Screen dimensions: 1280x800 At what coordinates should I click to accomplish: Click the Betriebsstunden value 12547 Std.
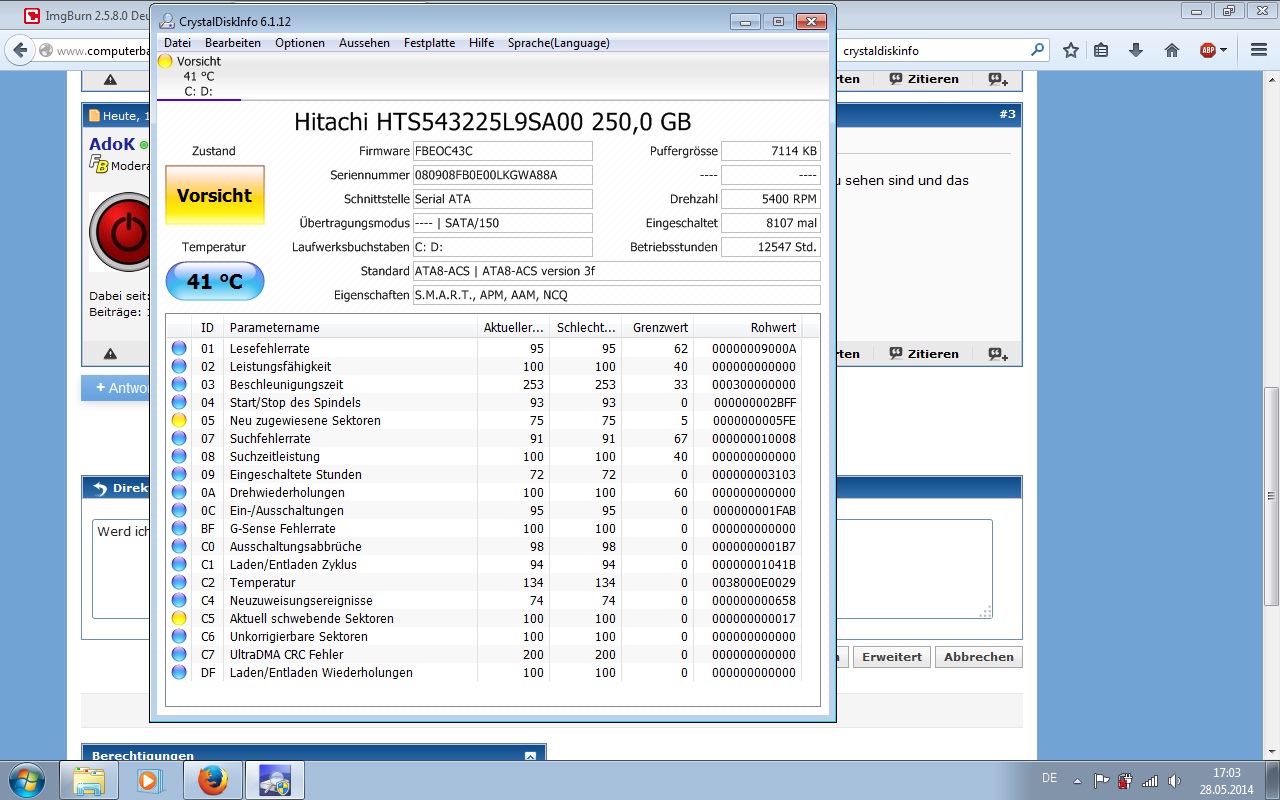tap(771, 247)
